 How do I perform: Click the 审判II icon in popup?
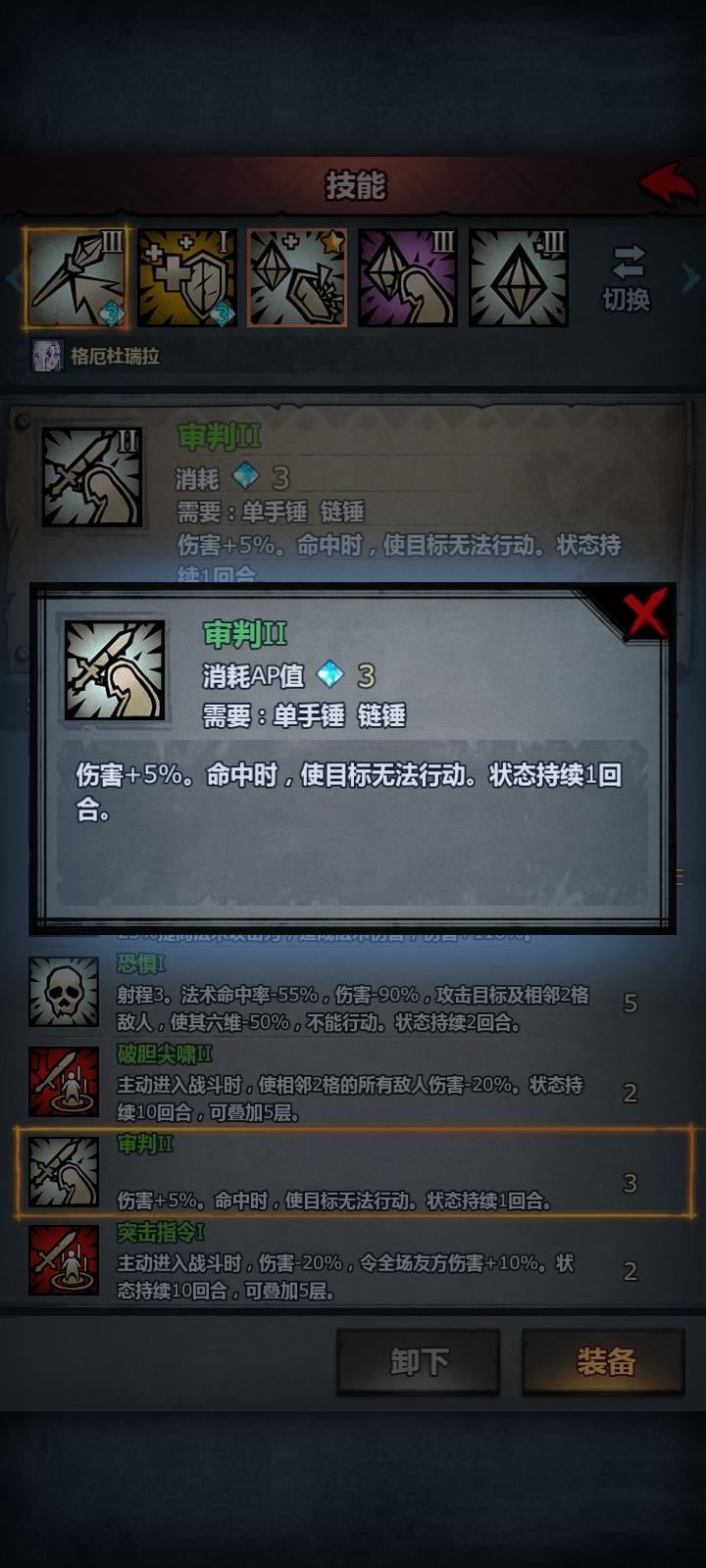(115, 670)
